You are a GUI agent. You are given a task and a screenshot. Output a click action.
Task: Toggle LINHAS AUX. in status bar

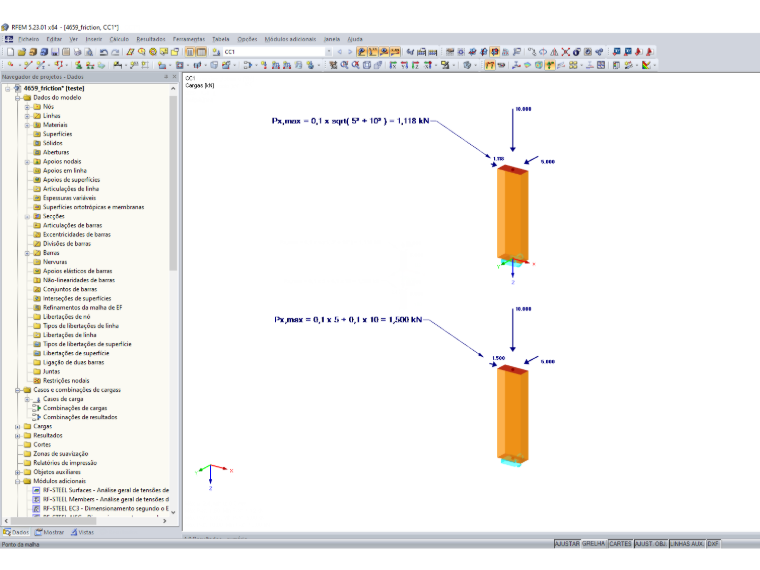coord(687,544)
